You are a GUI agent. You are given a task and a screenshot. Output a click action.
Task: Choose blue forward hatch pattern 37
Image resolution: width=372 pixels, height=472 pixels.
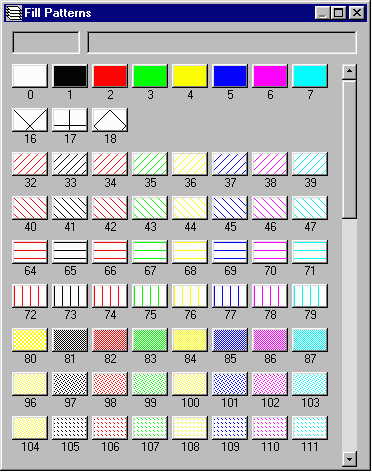pos(230,164)
